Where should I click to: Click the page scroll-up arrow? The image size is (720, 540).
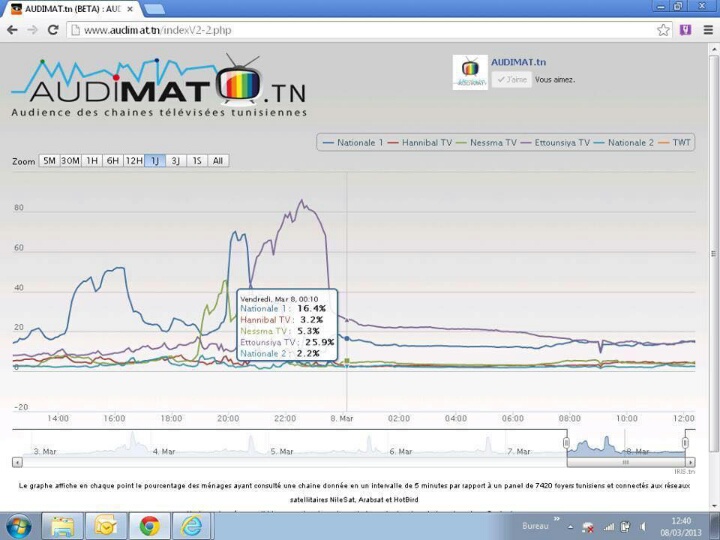[714, 48]
